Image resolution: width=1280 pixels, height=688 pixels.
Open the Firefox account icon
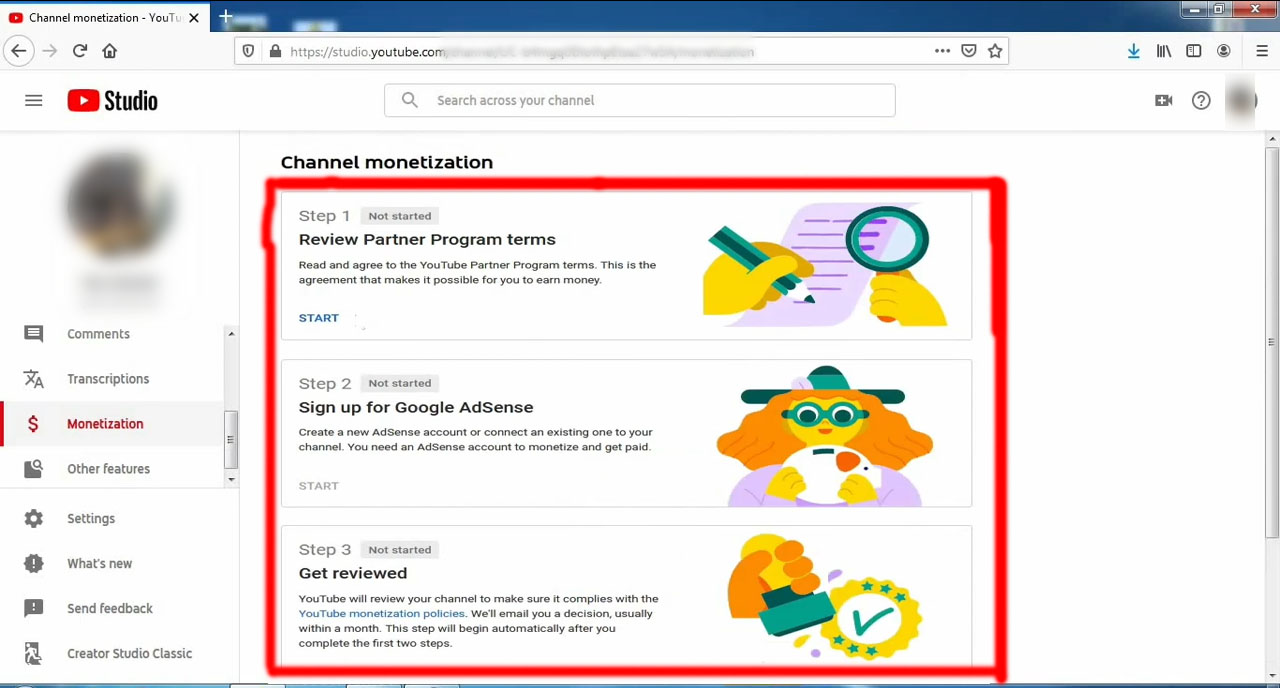coord(1224,51)
